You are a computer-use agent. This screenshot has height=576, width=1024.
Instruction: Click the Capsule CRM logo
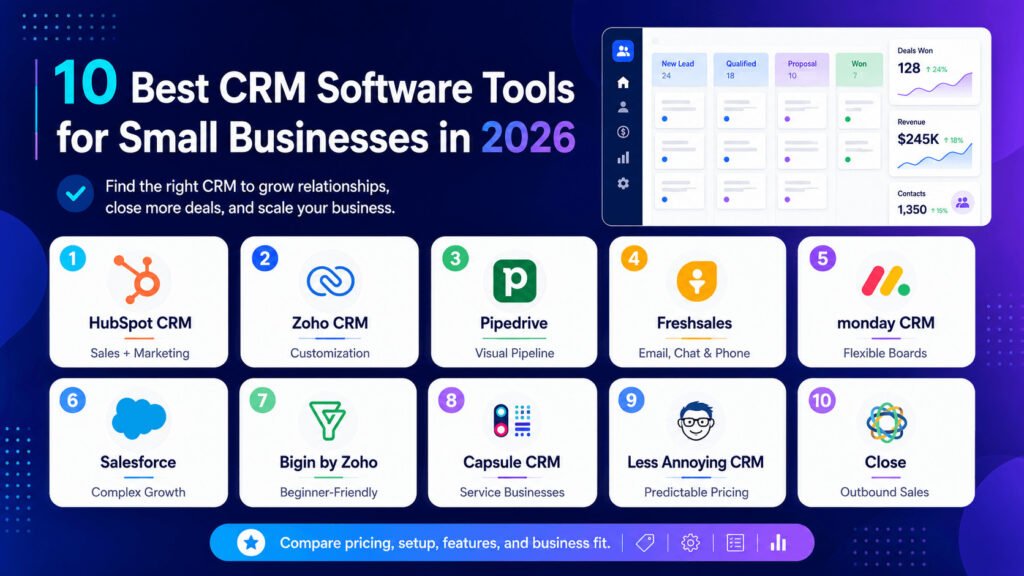513,421
